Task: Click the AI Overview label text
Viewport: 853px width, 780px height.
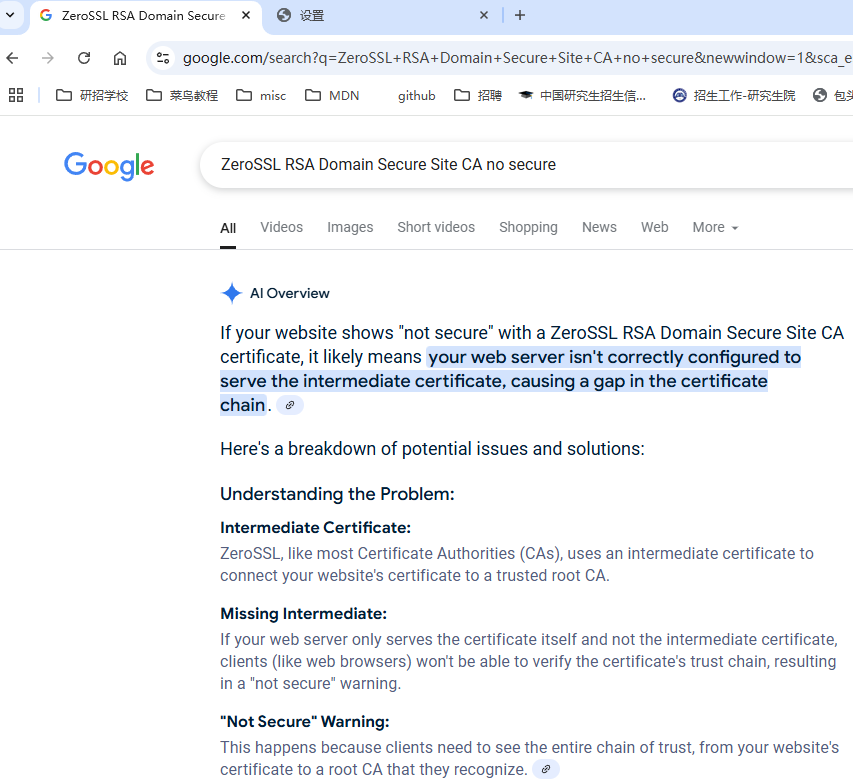Action: point(289,293)
